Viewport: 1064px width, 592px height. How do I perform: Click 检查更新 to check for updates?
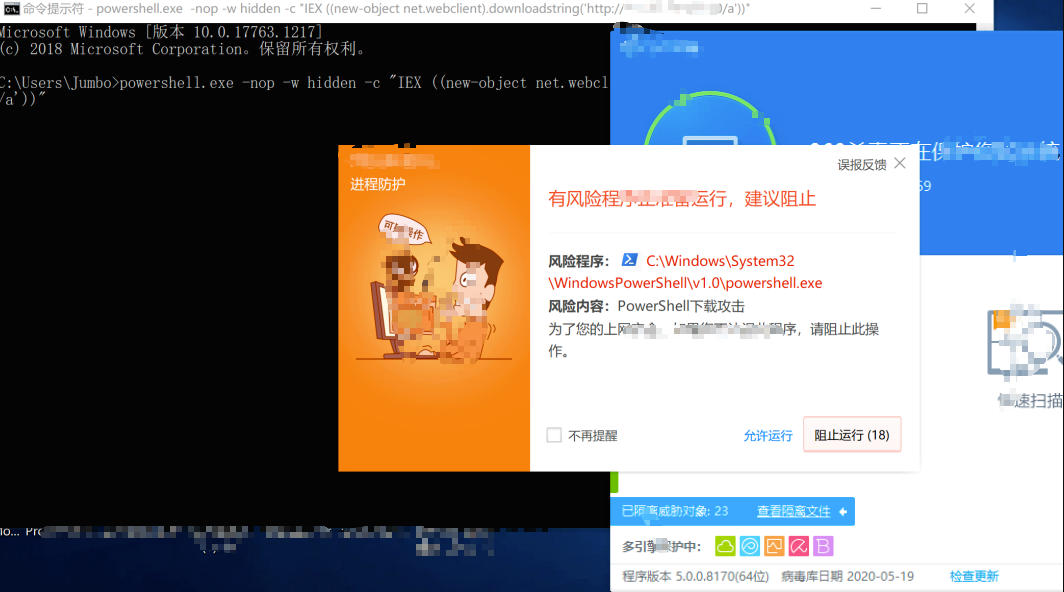[x=973, y=575]
